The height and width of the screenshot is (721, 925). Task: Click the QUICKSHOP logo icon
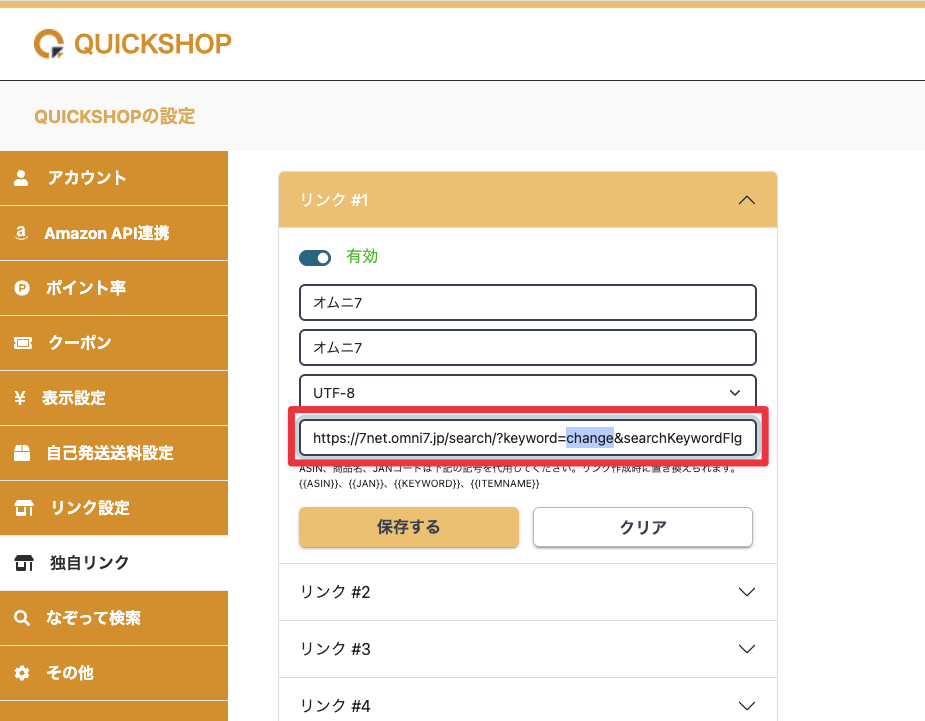click(x=49, y=43)
